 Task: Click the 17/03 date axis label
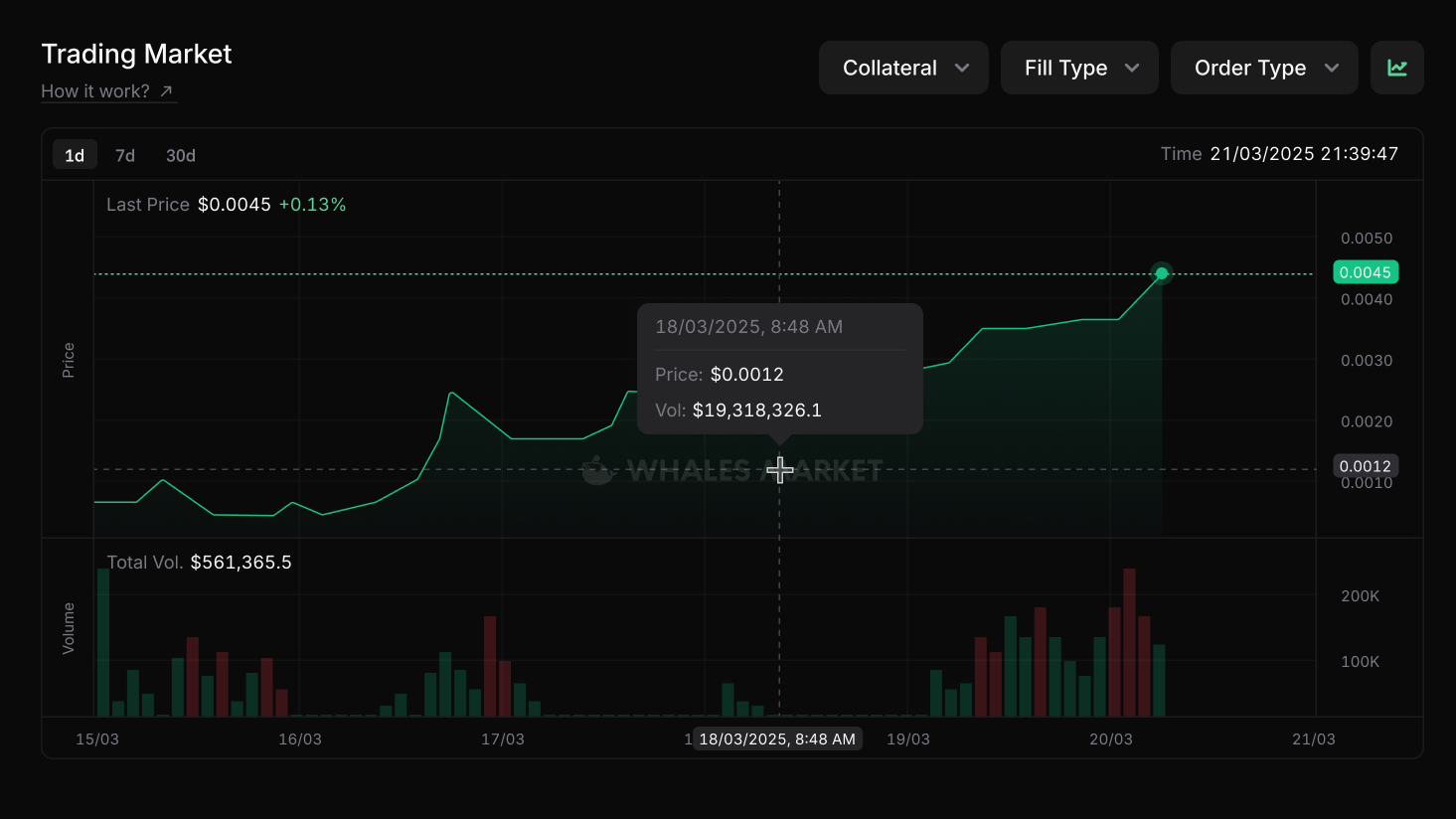[503, 739]
